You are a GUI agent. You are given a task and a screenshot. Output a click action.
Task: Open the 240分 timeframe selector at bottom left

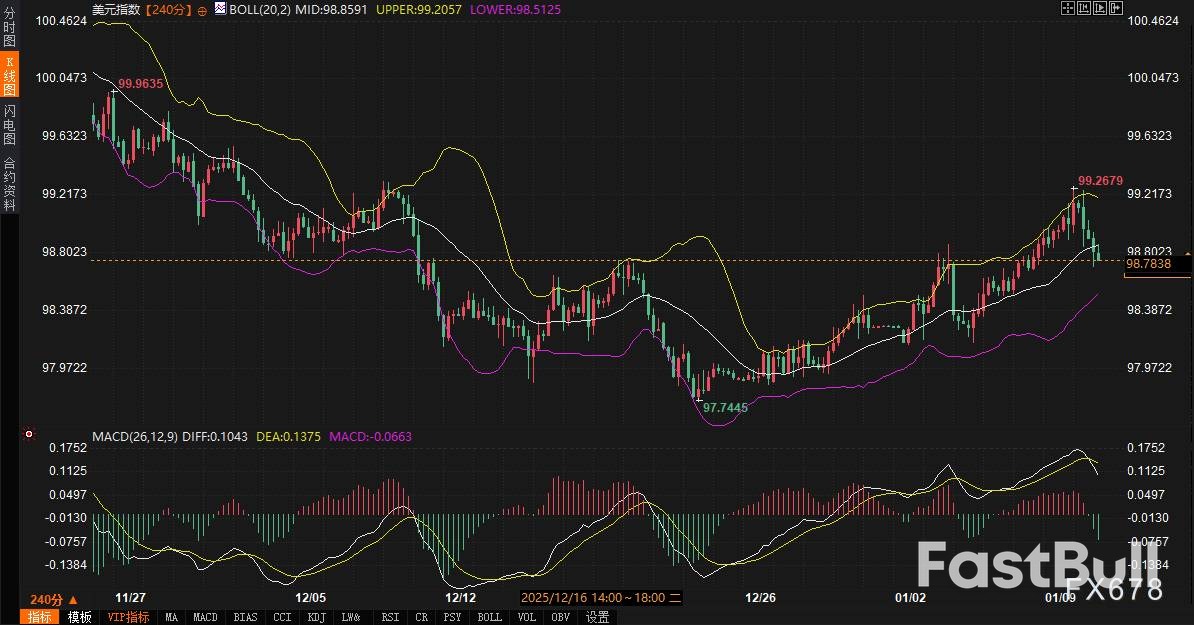53,599
